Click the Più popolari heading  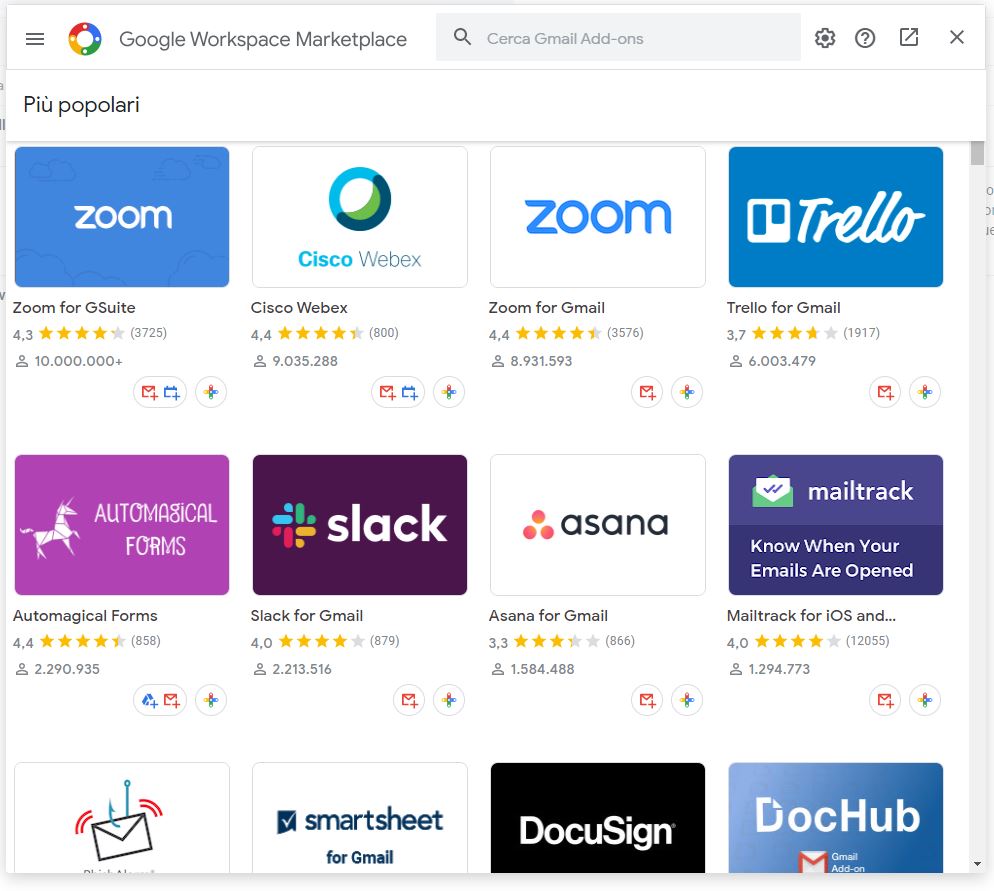(x=81, y=105)
